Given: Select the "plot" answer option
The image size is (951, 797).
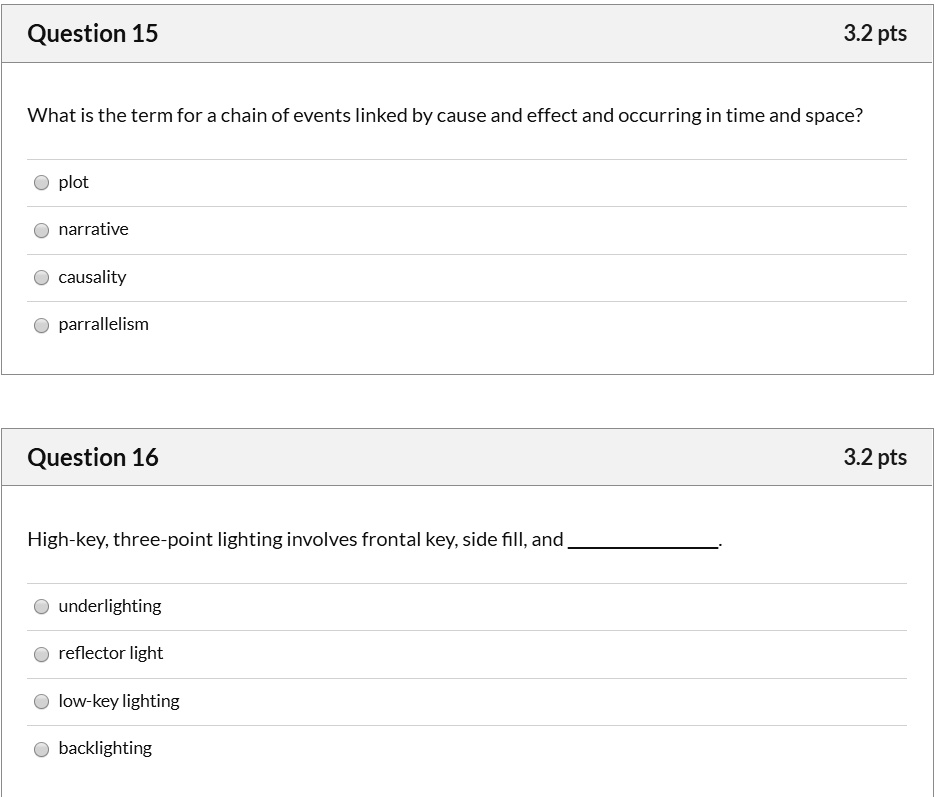Looking at the screenshot, I should click(73, 182).
